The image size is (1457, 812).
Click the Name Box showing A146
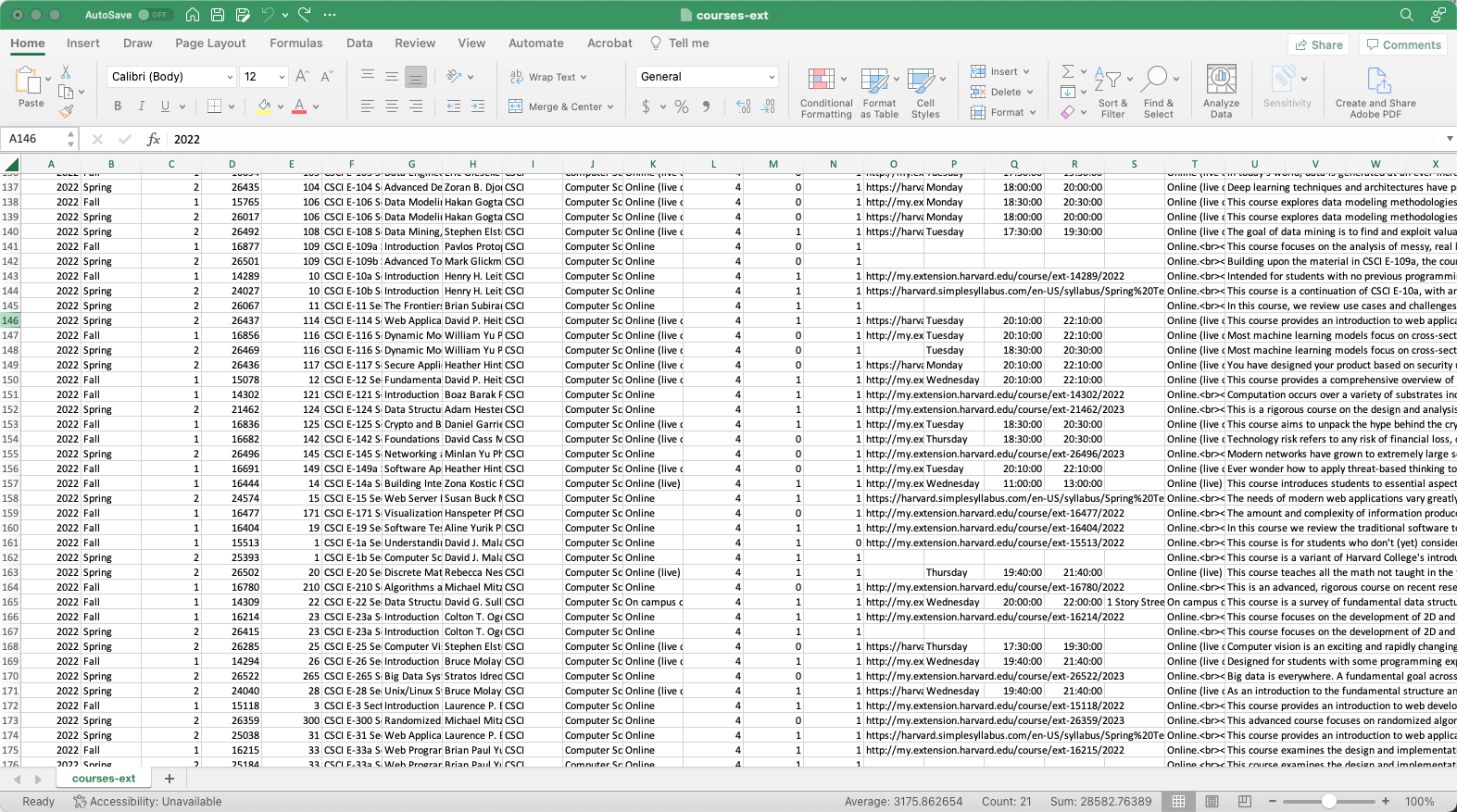[33, 139]
